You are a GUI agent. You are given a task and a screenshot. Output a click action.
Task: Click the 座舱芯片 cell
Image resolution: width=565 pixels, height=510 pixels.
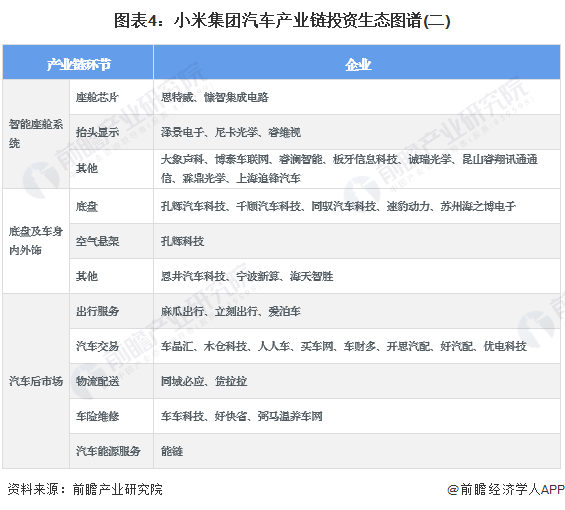tap(111, 97)
